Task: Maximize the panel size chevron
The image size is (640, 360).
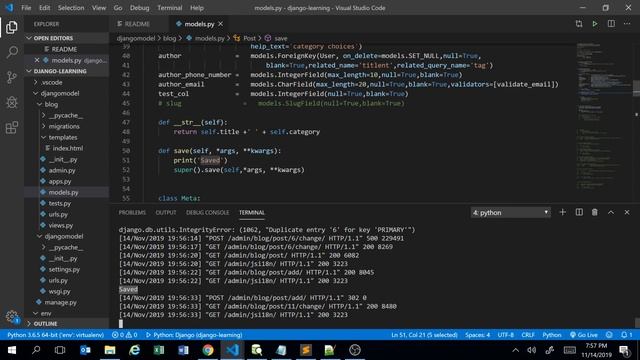Action: (x=611, y=212)
